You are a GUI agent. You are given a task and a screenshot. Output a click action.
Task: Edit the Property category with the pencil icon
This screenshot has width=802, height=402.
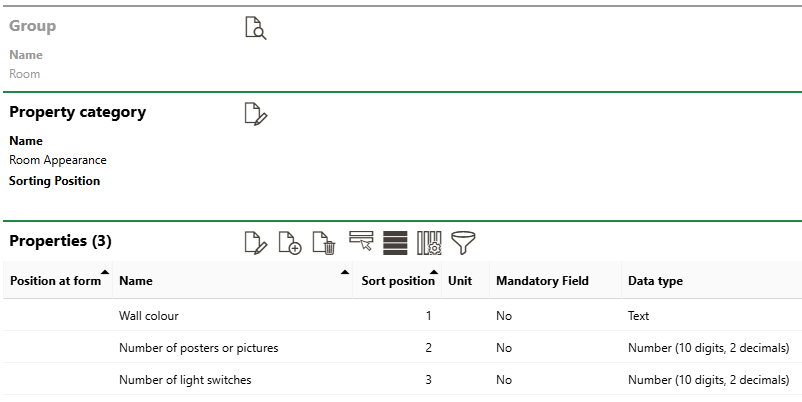pos(256,114)
